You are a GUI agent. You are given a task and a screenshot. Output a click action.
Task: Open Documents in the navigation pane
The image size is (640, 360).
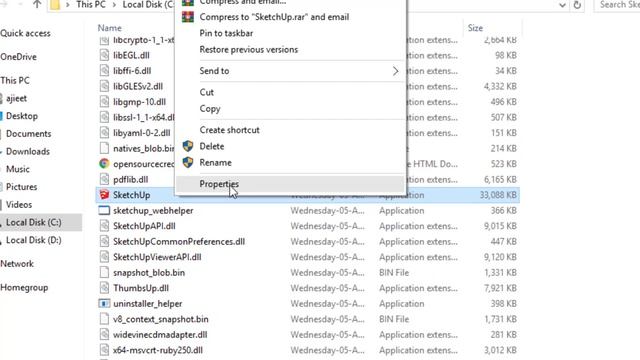pyautogui.click(x=28, y=133)
